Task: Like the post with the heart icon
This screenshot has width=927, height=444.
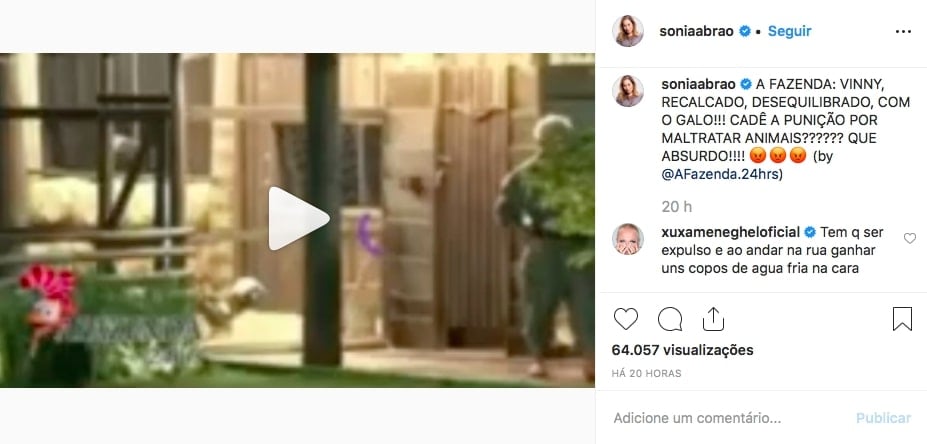Action: (625, 319)
